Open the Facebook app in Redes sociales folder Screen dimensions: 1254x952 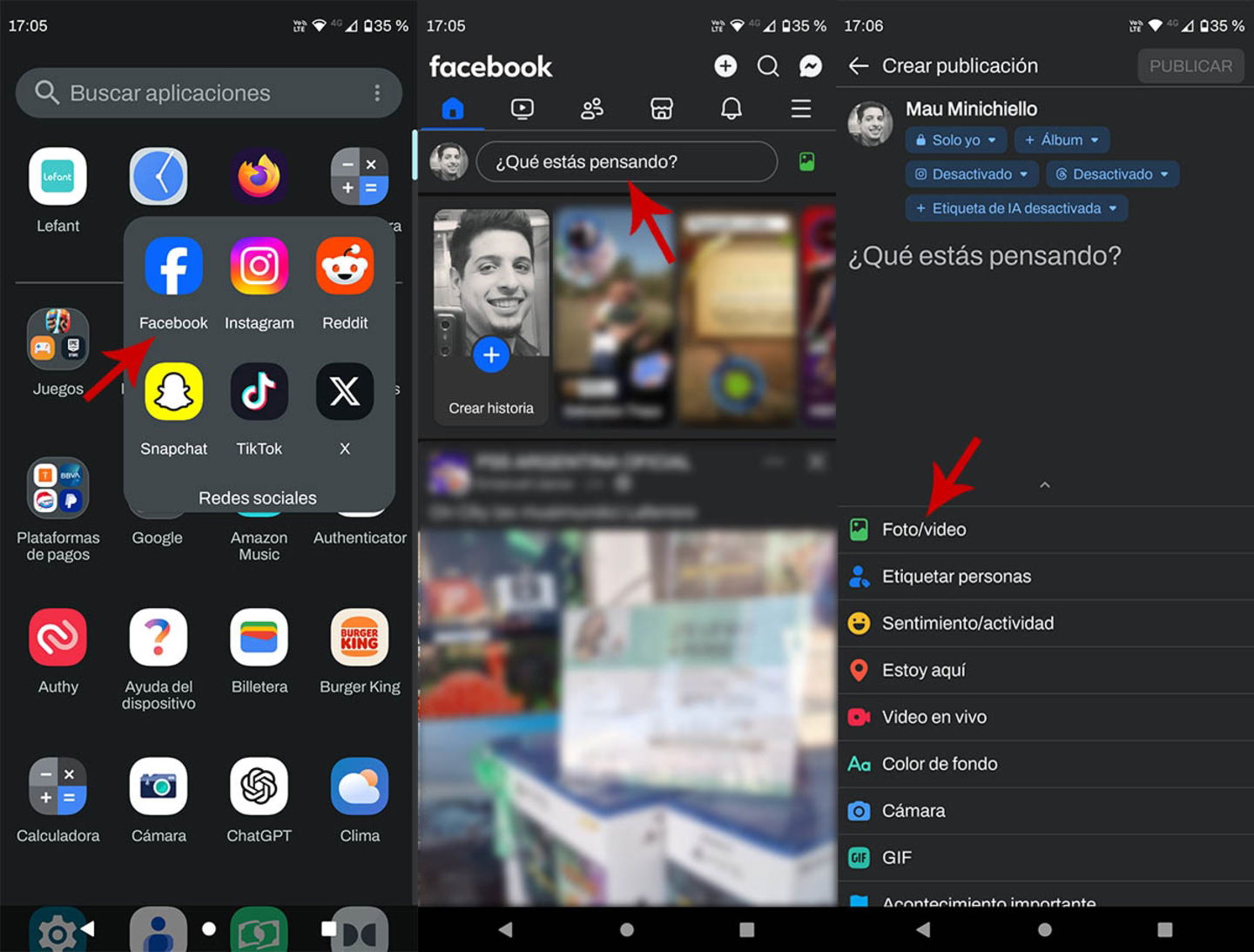click(x=173, y=266)
